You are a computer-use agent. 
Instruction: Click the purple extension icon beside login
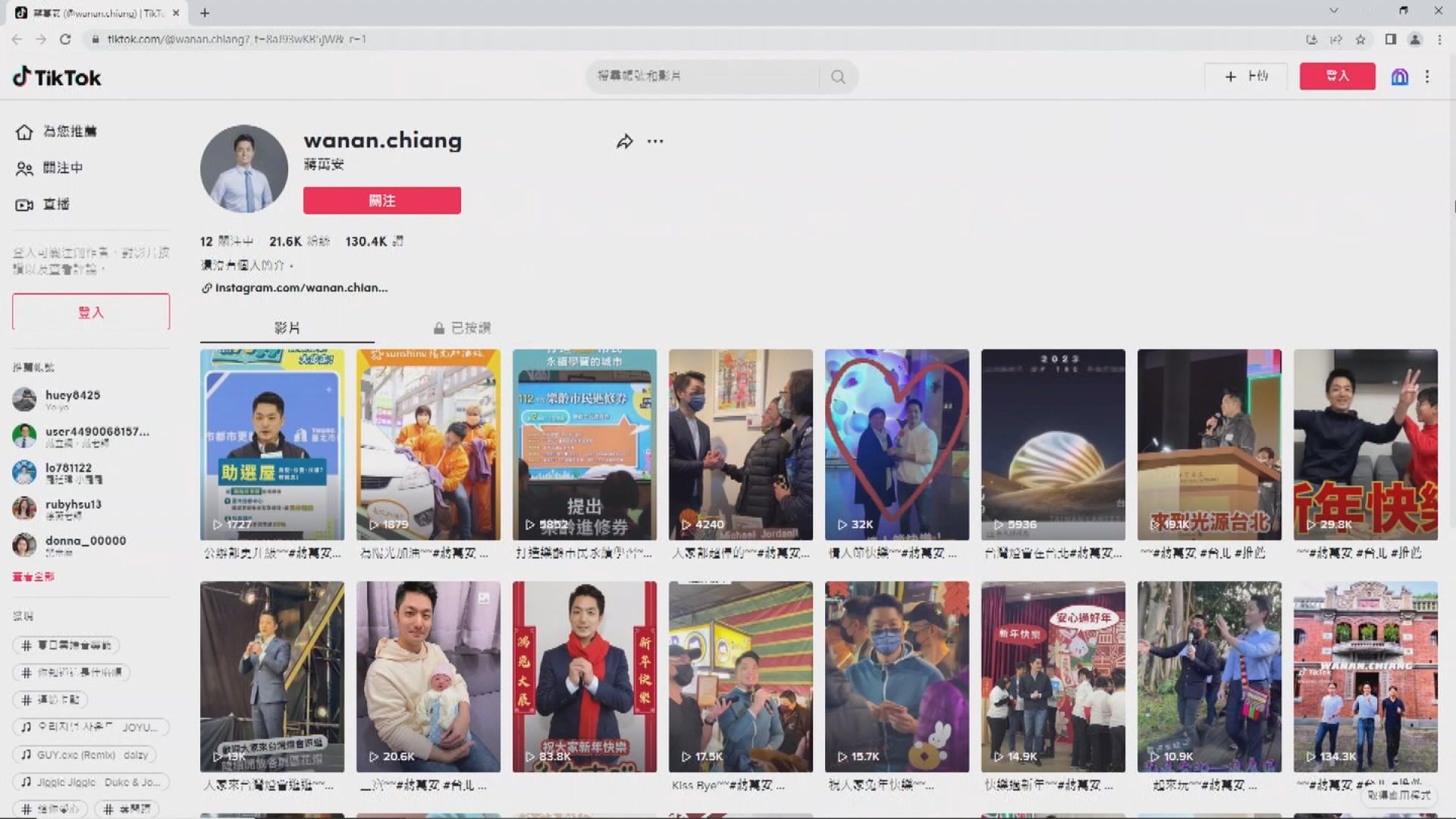point(1399,77)
